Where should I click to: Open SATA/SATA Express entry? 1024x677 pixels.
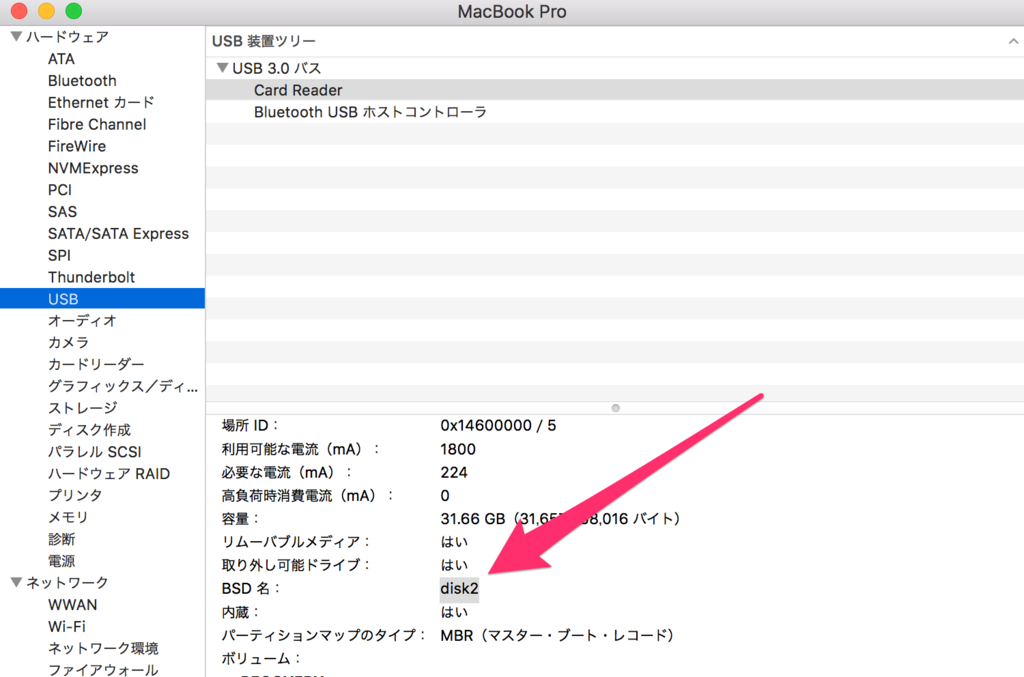(x=118, y=234)
